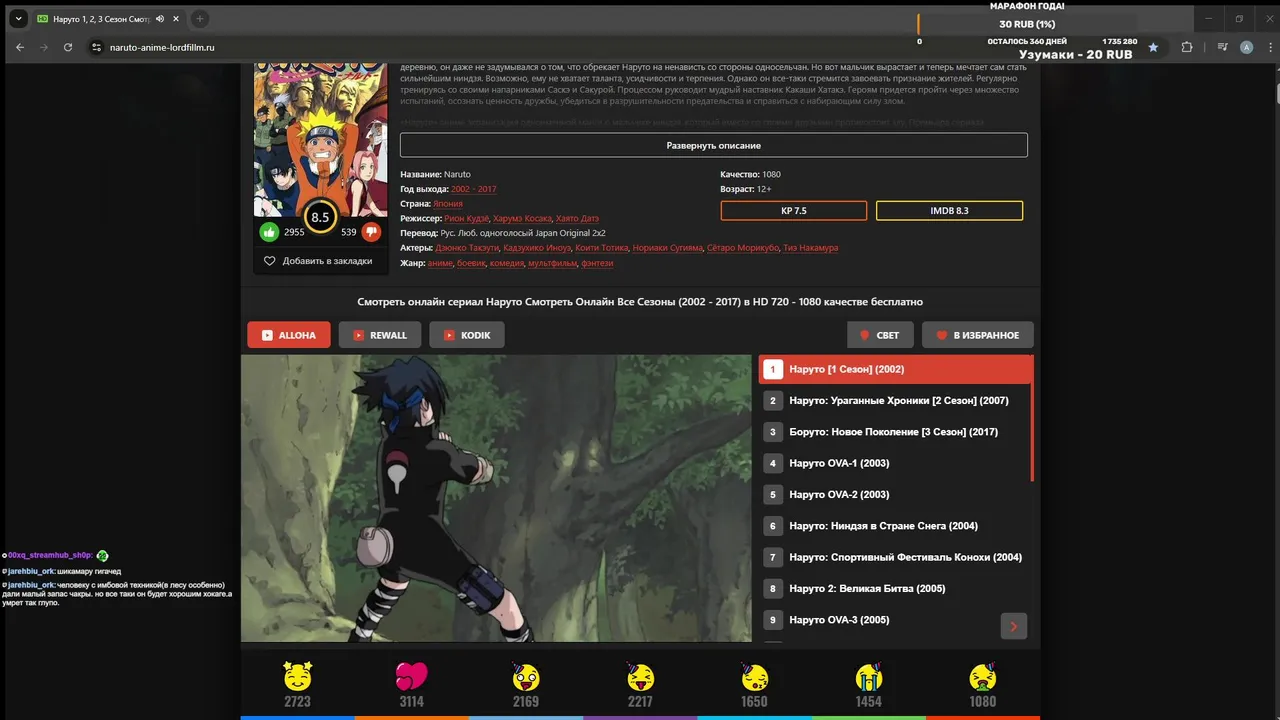The height and width of the screenshot is (720, 1280).
Task: Click the KP 7.5 rating button
Action: coord(794,211)
